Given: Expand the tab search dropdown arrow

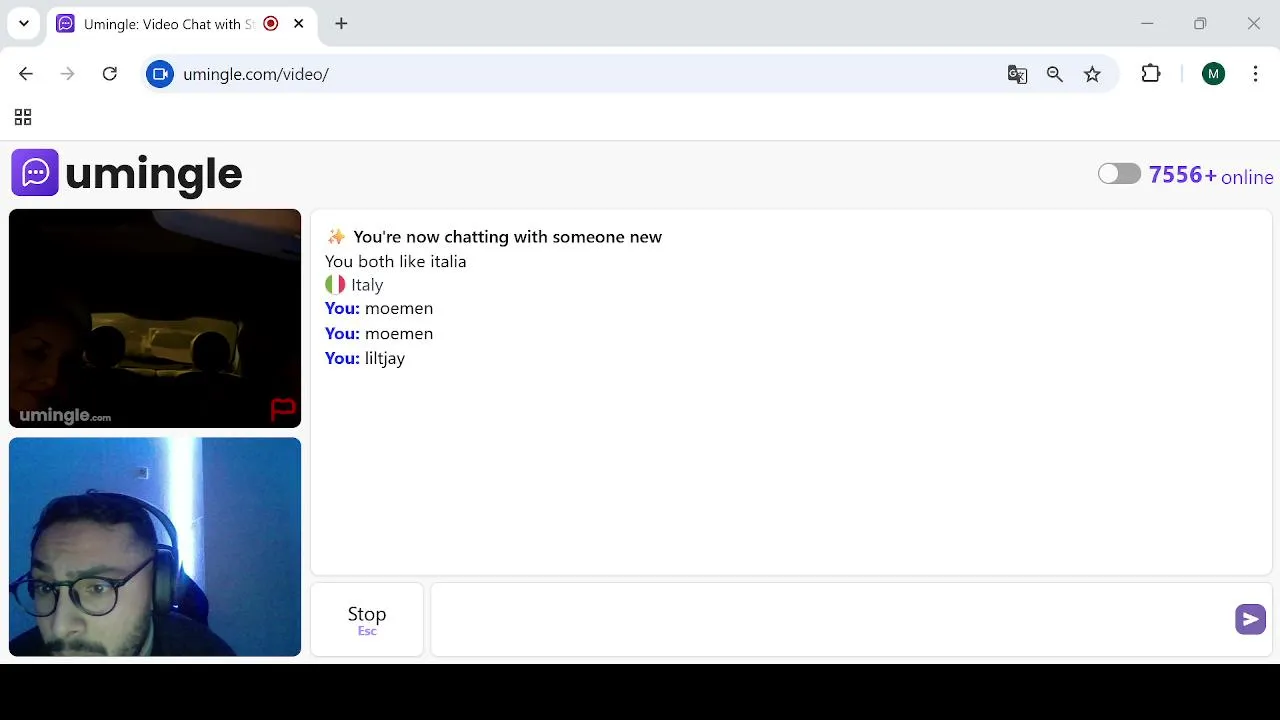Looking at the screenshot, I should [24, 23].
